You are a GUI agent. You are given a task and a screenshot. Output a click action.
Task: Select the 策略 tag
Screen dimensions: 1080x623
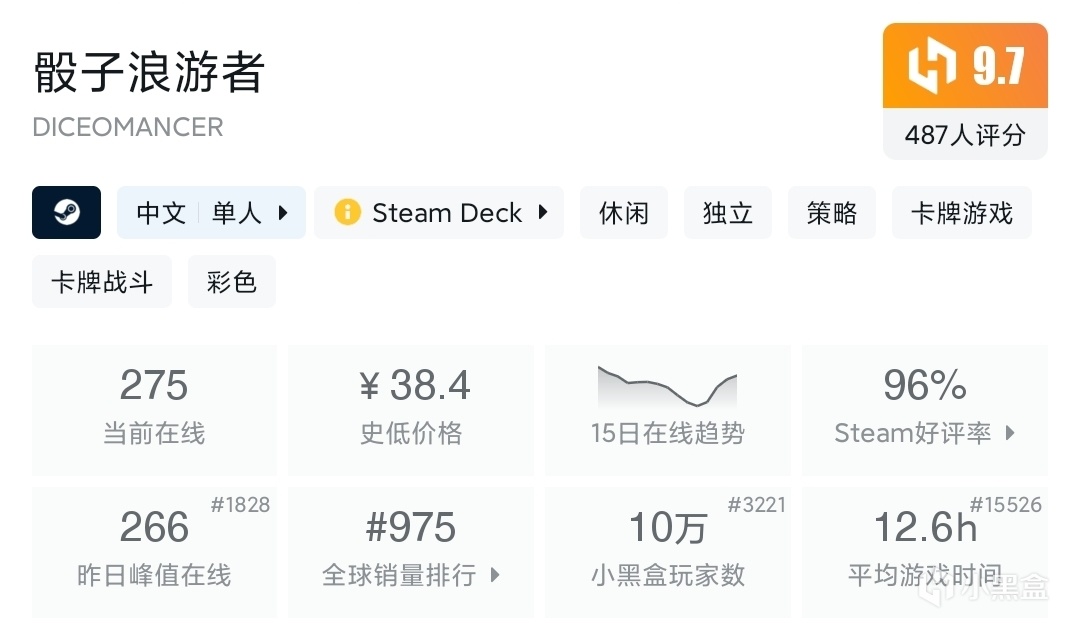coord(832,213)
